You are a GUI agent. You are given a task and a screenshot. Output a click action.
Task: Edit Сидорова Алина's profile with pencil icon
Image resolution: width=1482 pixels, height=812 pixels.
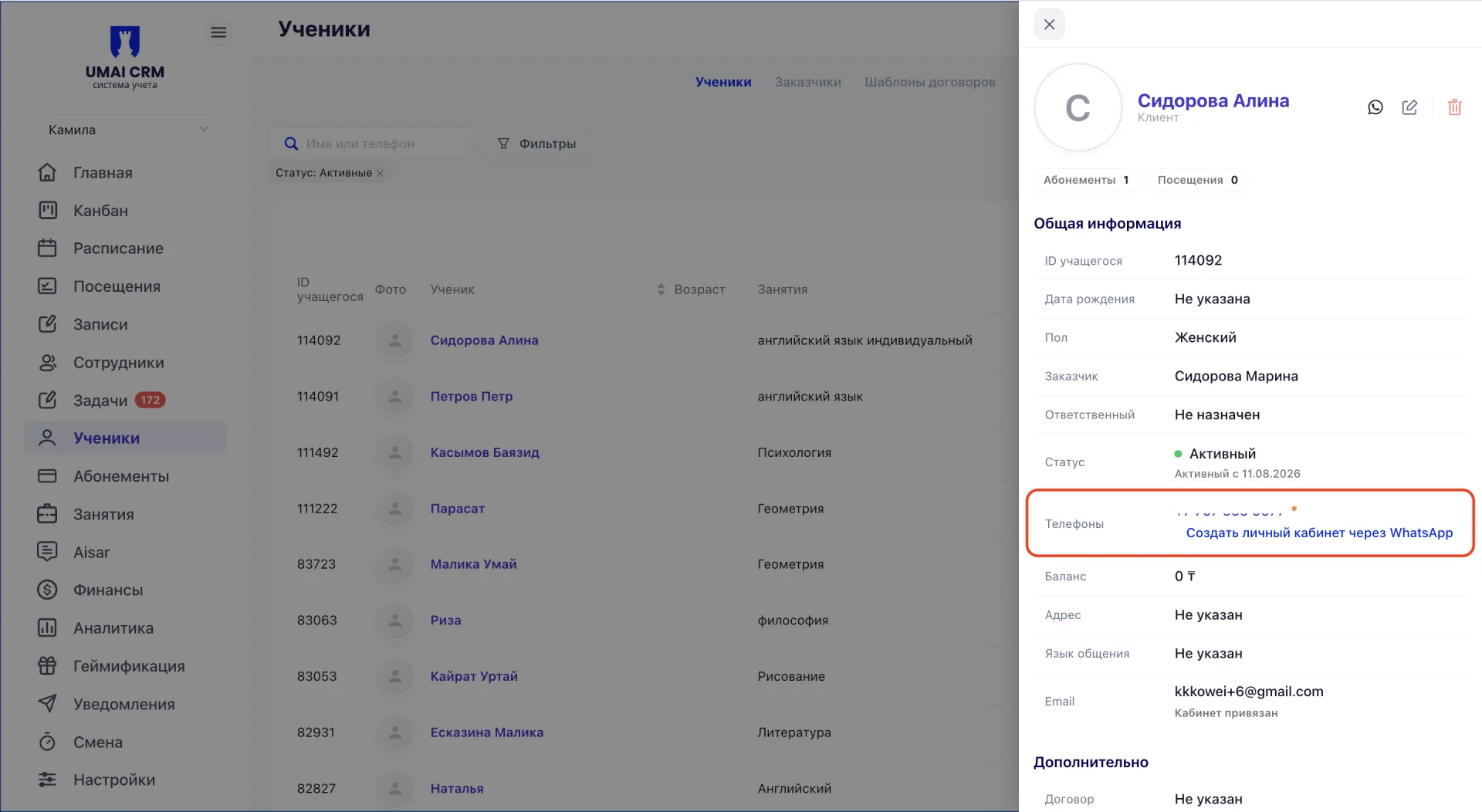click(1409, 107)
